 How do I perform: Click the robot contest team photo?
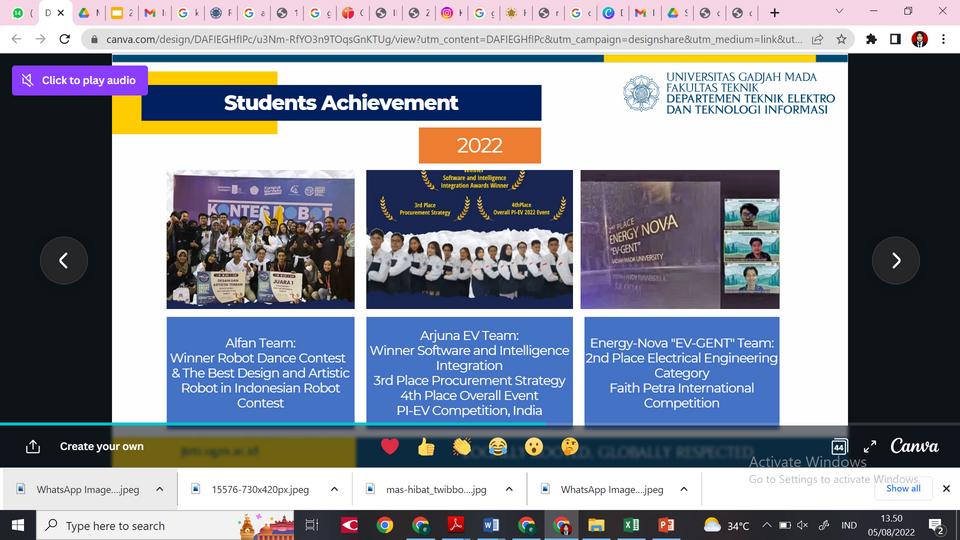pos(260,239)
